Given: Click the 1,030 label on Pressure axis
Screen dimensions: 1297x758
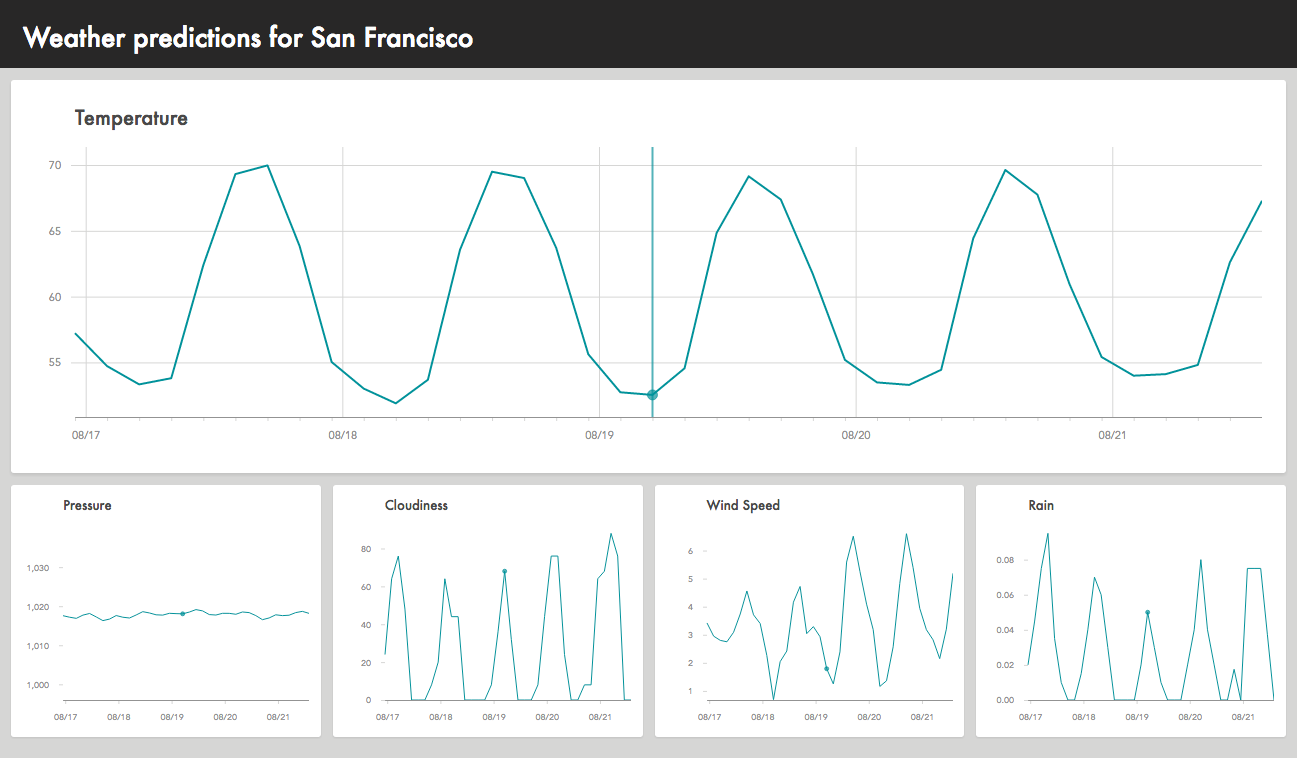Looking at the screenshot, I should pos(38,568).
